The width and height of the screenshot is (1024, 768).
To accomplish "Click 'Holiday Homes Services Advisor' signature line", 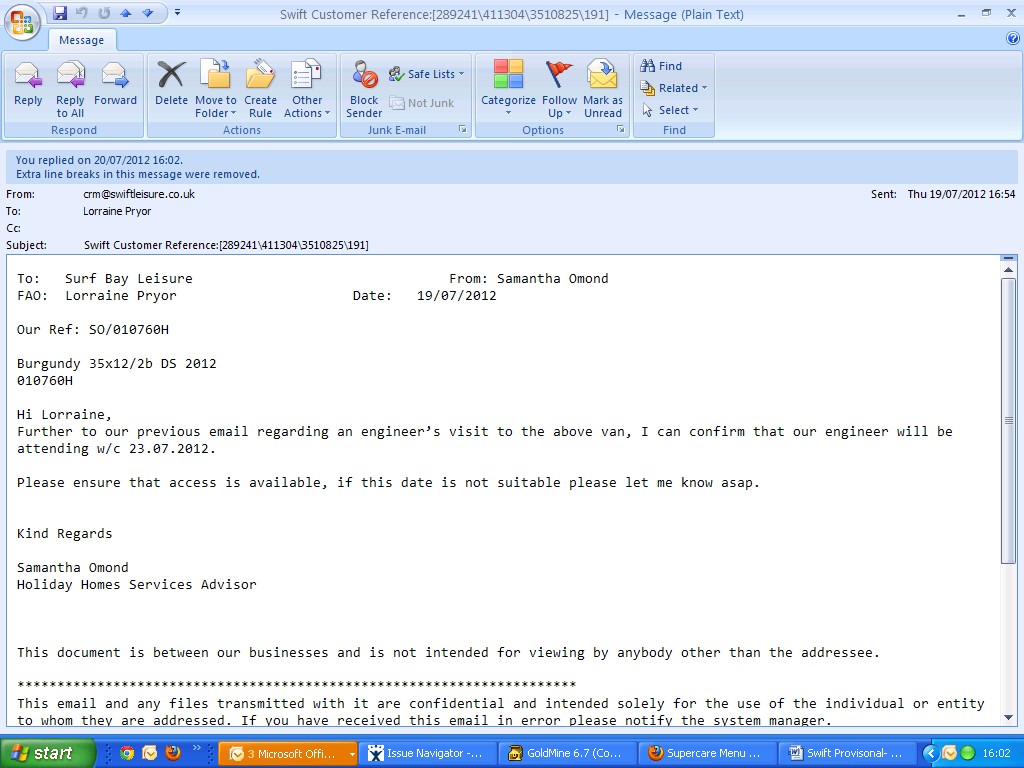I will click(x=136, y=584).
